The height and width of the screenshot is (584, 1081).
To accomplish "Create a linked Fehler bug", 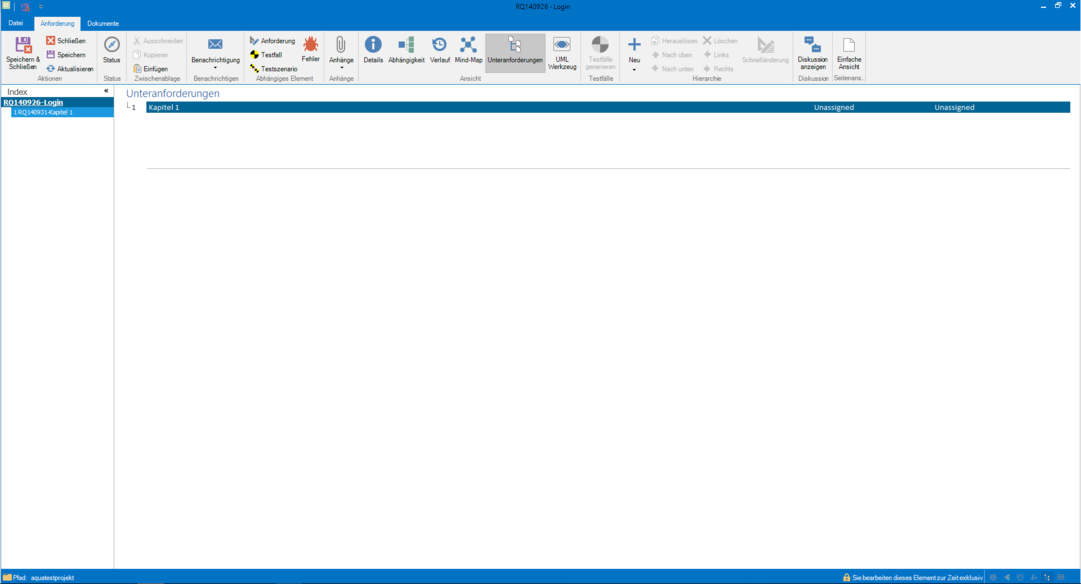I will click(x=311, y=45).
